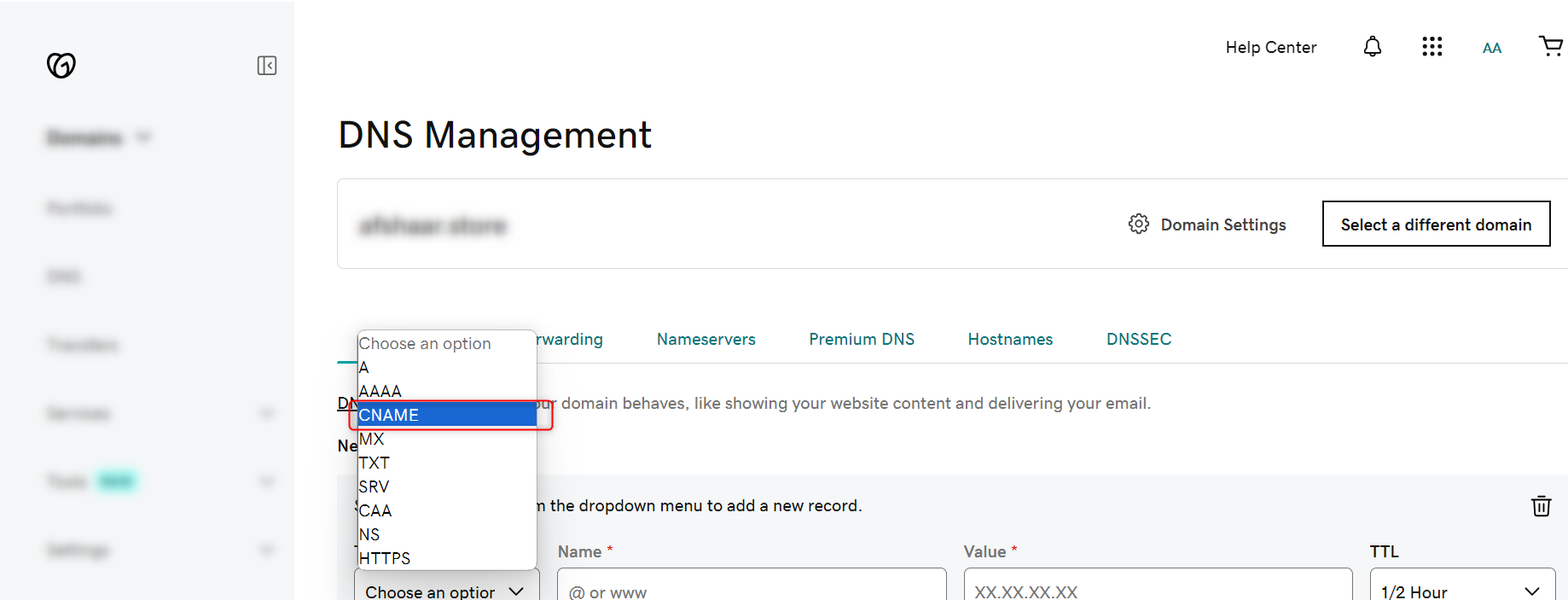Switch to the Nameservers tab
The image size is (1568, 600).
click(706, 339)
